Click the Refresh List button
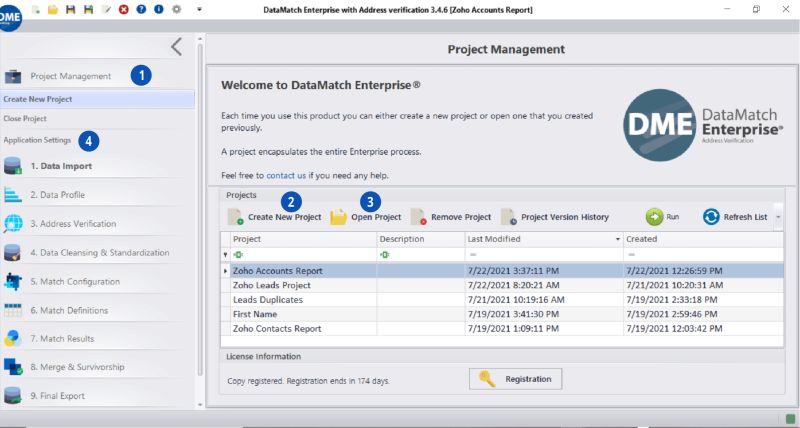 [735, 217]
